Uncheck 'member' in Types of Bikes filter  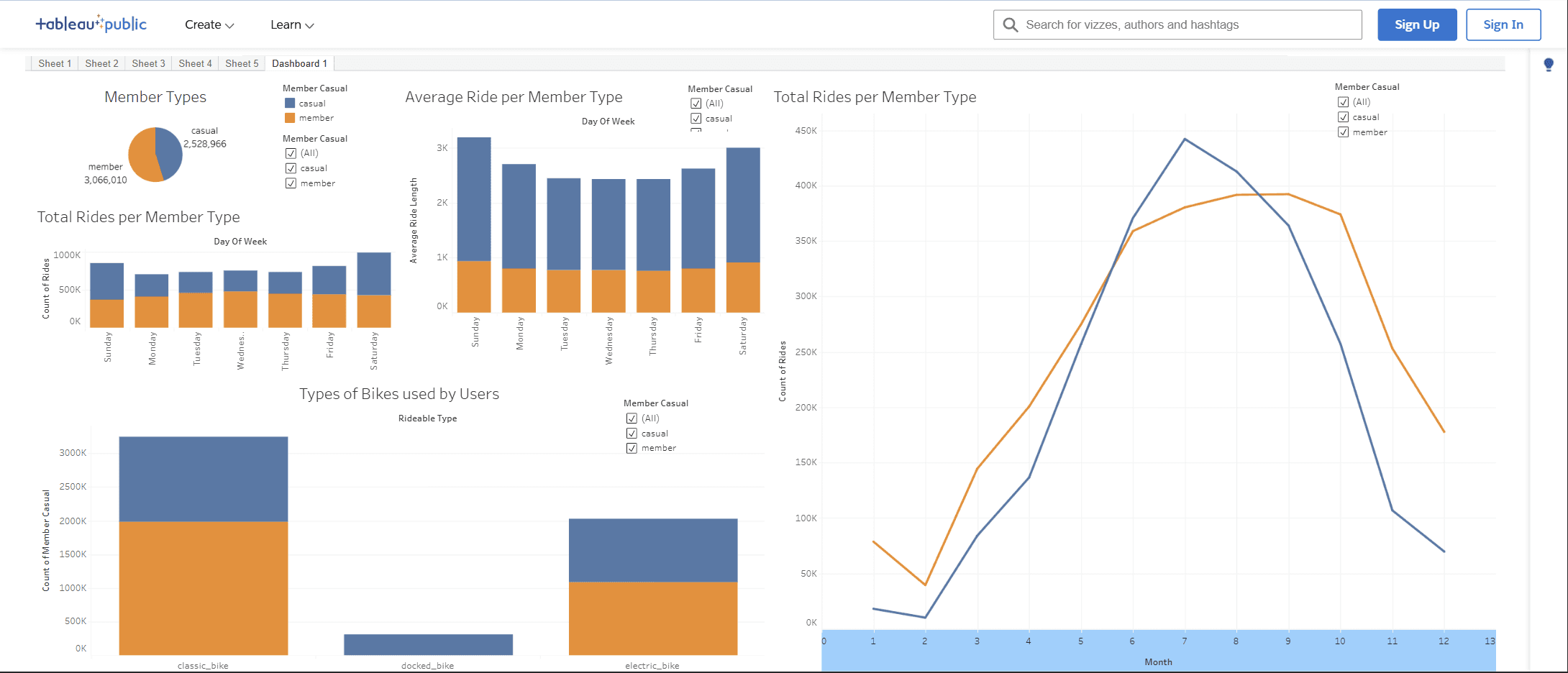coord(632,447)
